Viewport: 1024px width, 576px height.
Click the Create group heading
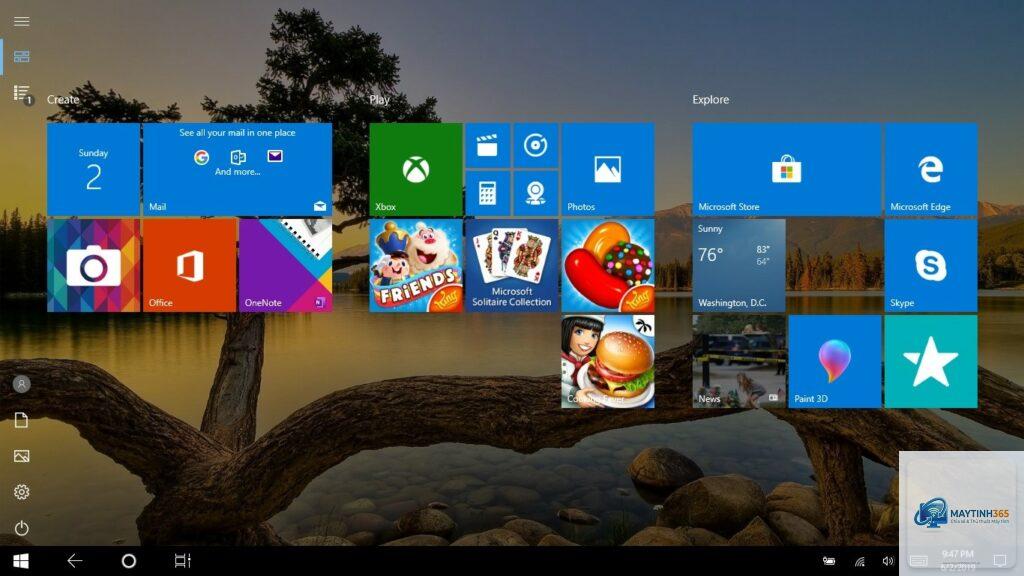[63, 99]
